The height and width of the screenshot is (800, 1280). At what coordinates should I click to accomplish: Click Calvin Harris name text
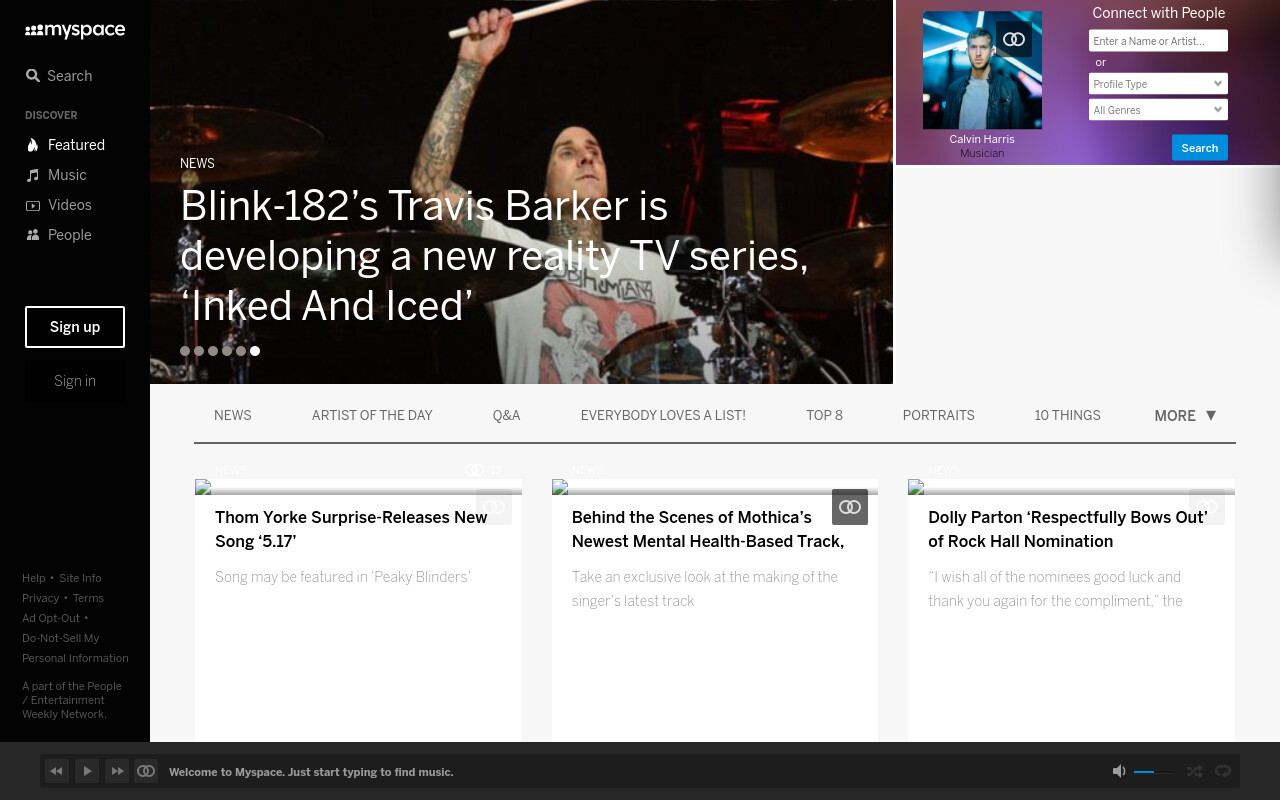coord(982,139)
